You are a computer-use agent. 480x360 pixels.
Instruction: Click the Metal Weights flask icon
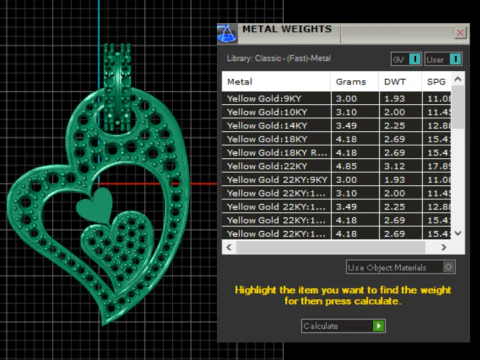tap(227, 33)
